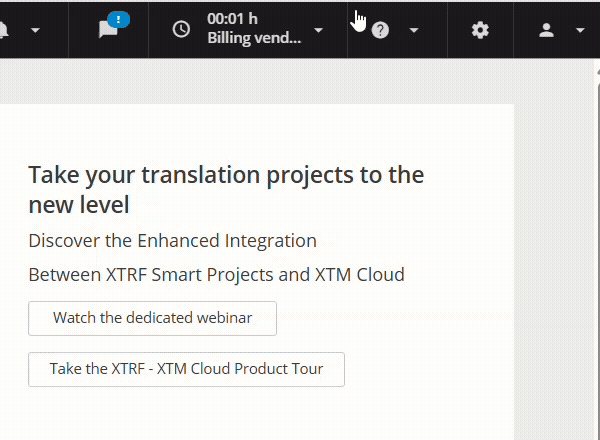600x440 pixels.
Task: Open the settings gear icon
Action: coord(480,30)
